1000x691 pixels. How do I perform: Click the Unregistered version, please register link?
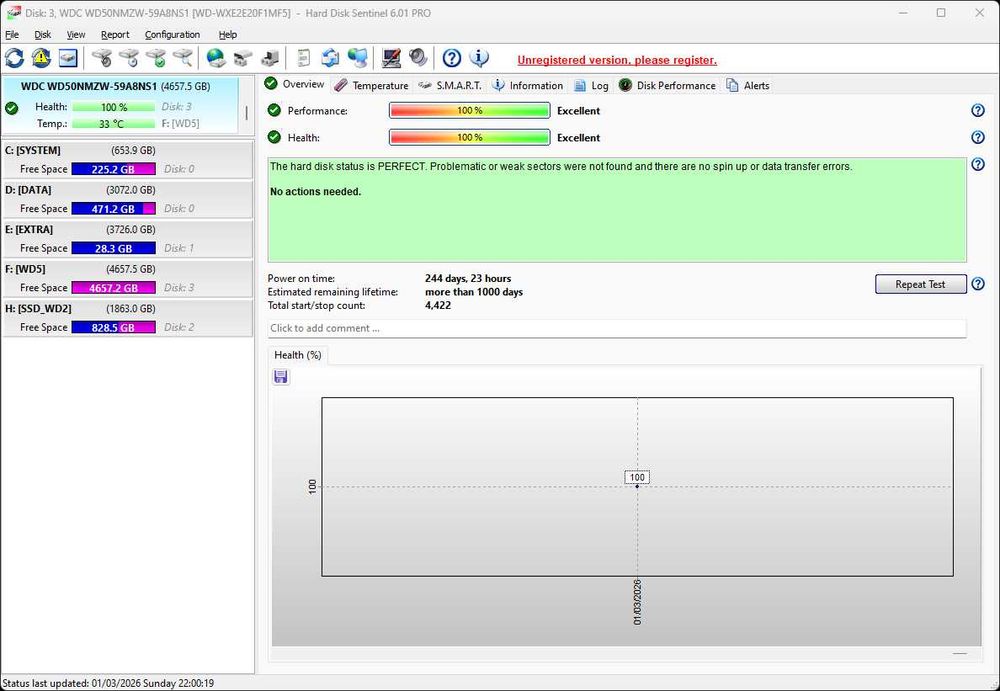[617, 60]
